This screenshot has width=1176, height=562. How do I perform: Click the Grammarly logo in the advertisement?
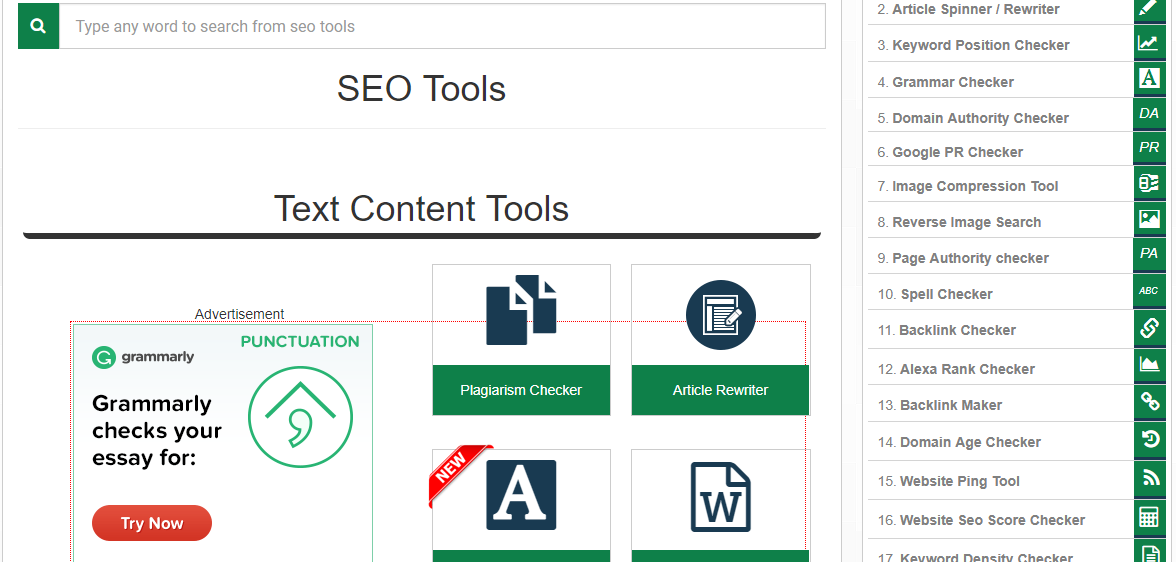143,357
